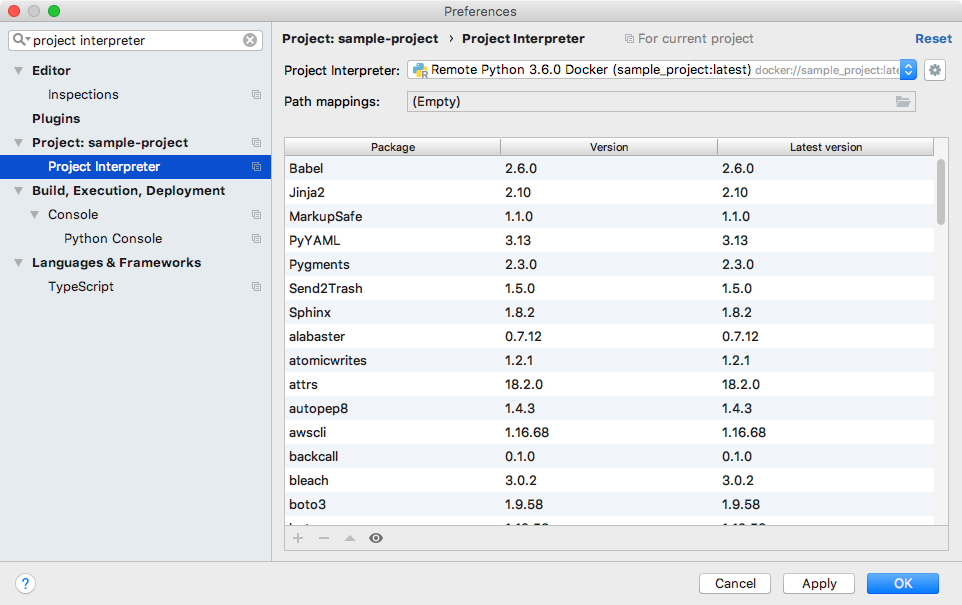Select the bleach package row
Viewport: 962px width, 605px height.
[609, 480]
